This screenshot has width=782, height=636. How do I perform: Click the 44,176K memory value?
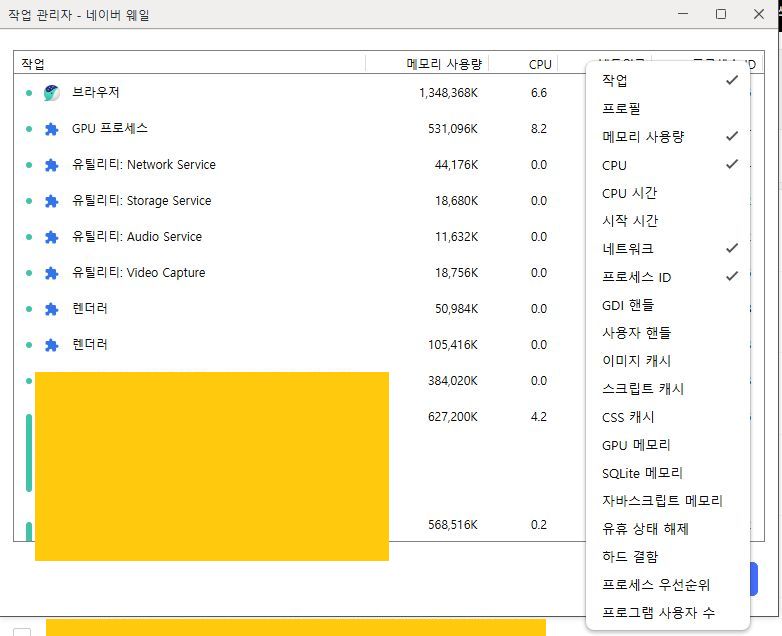pyautogui.click(x=456, y=165)
